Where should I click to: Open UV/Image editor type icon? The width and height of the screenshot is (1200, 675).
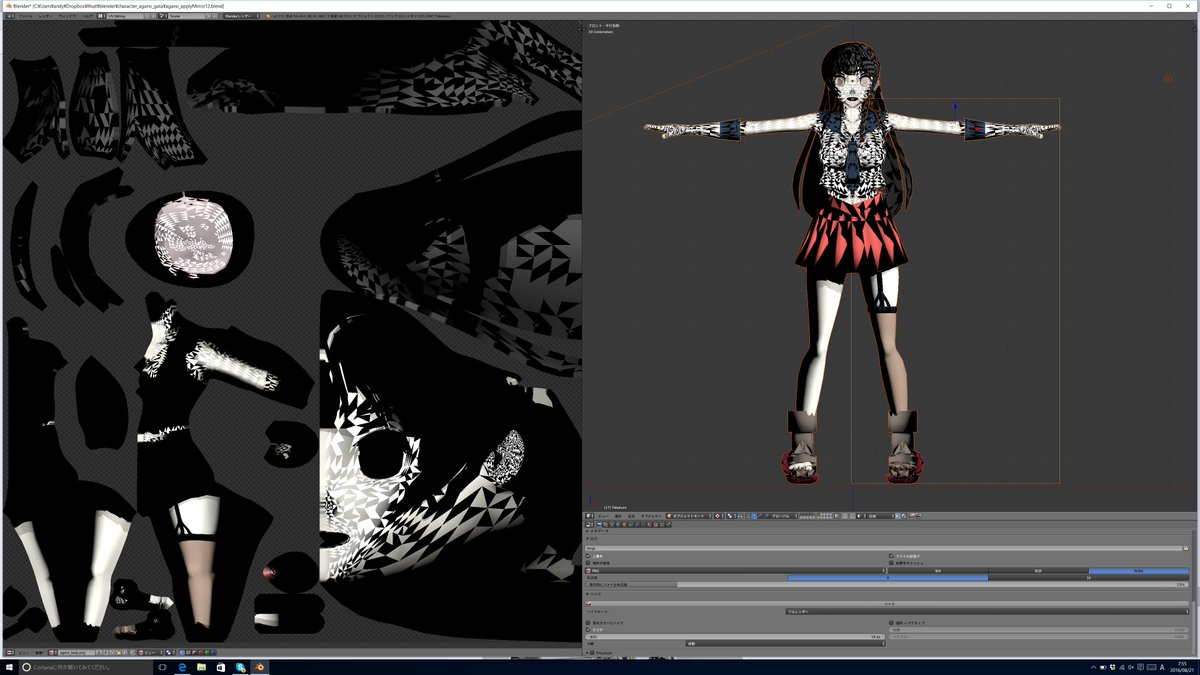(x=9, y=651)
